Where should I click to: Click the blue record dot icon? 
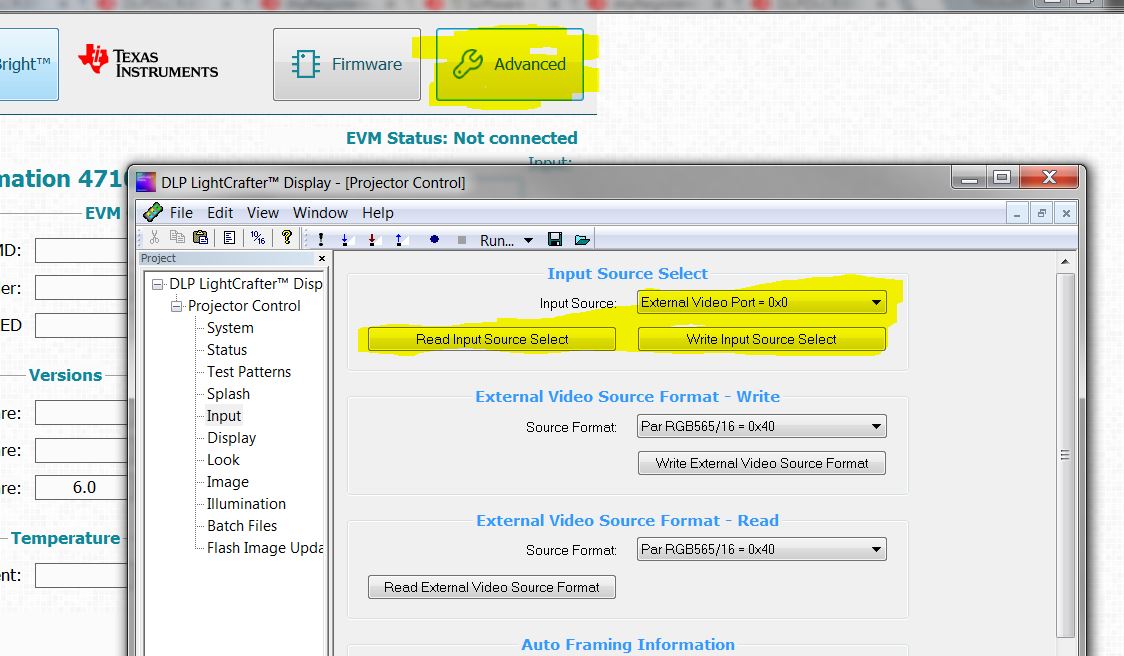point(434,239)
